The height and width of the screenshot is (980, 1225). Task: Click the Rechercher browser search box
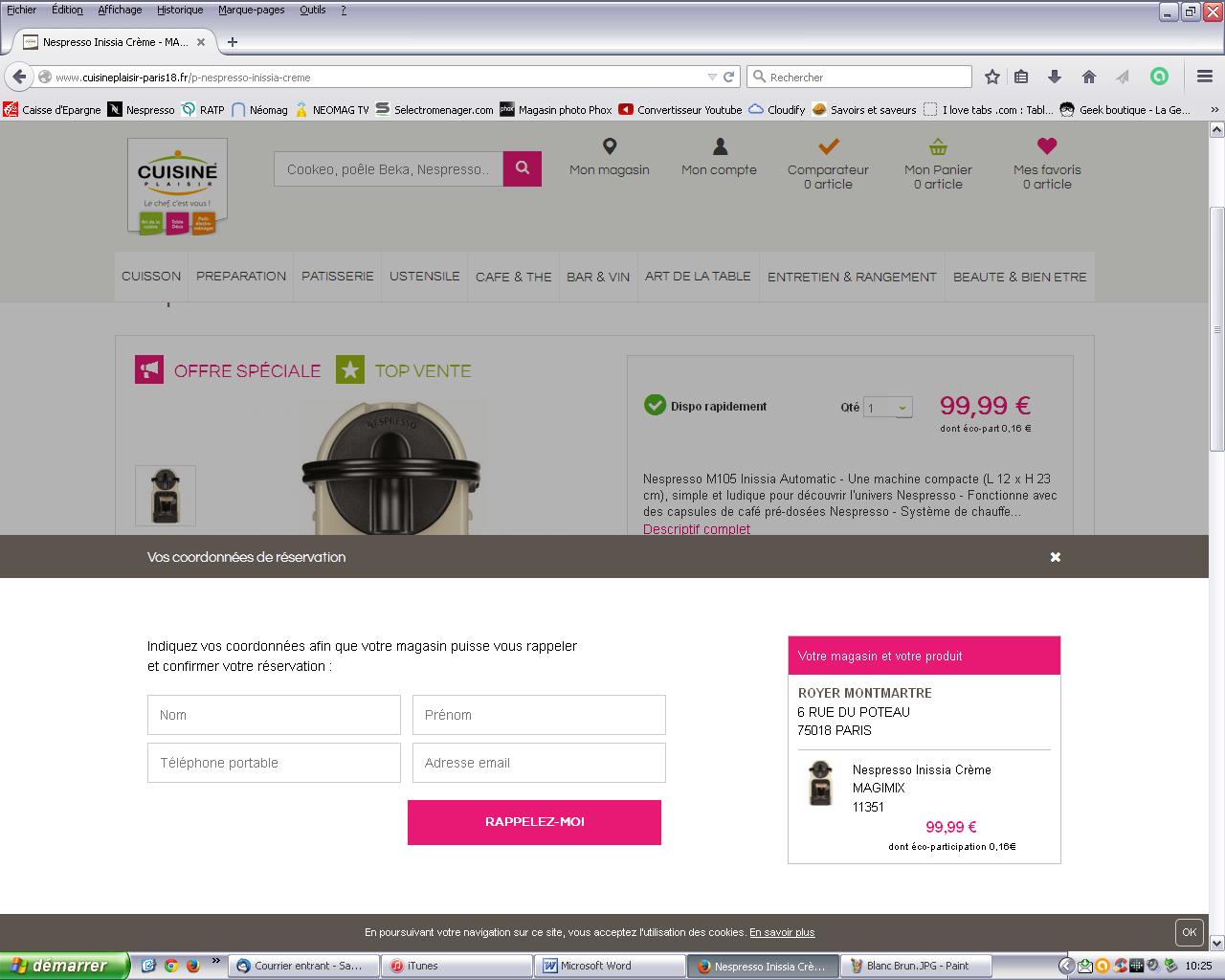tap(859, 77)
